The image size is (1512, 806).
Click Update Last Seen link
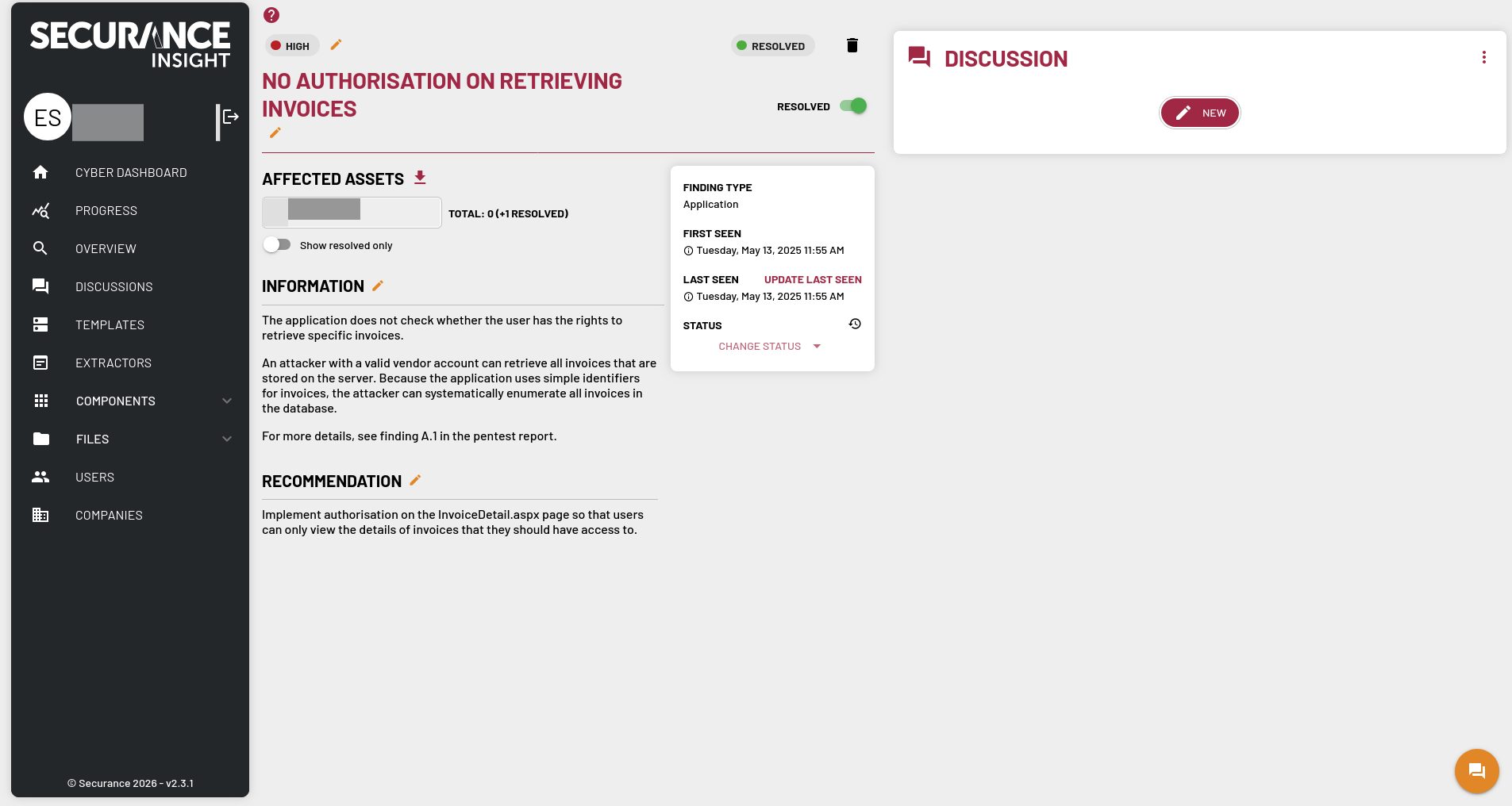(x=812, y=280)
